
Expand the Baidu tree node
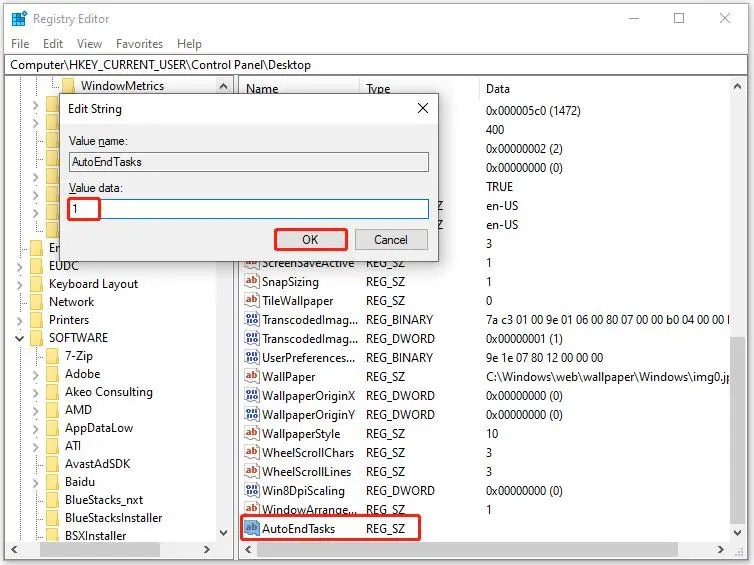point(36,482)
